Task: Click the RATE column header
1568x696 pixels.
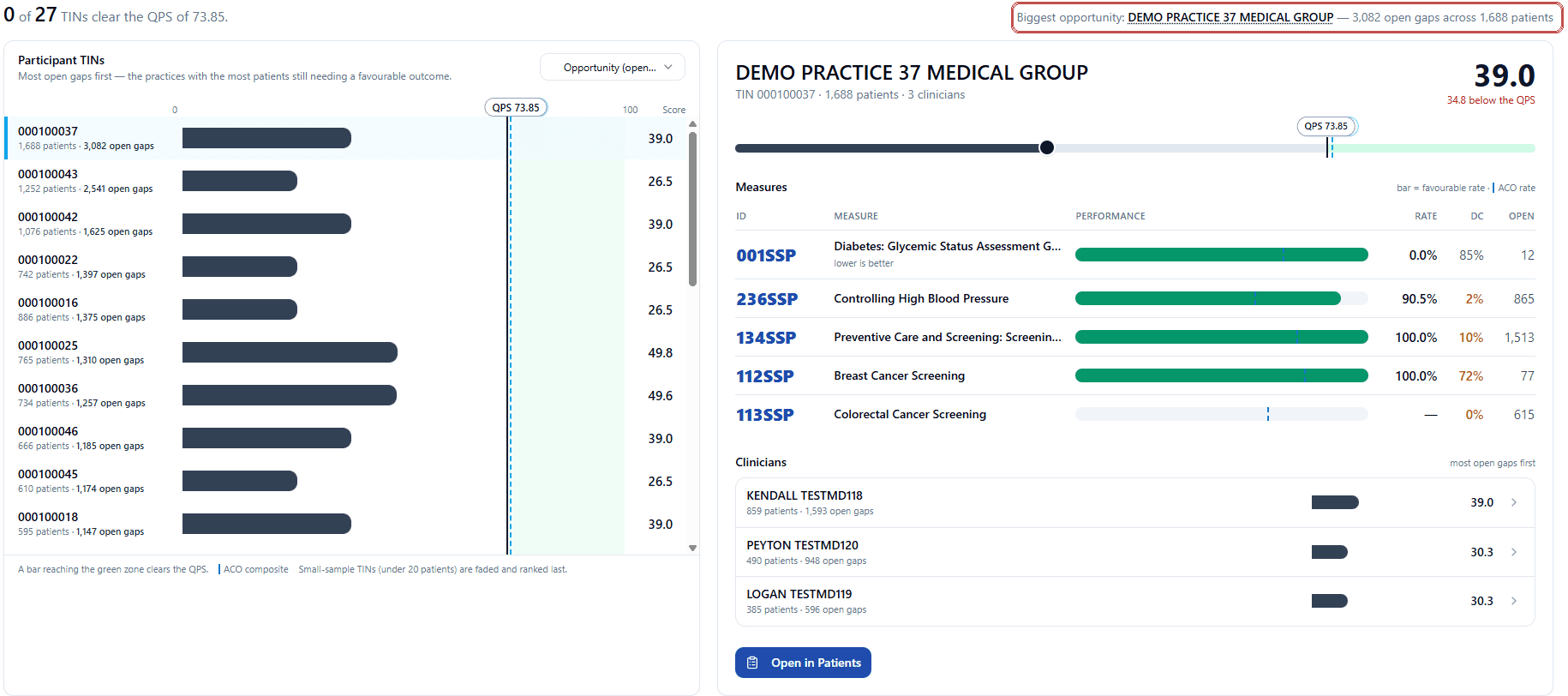Action: point(1426,216)
